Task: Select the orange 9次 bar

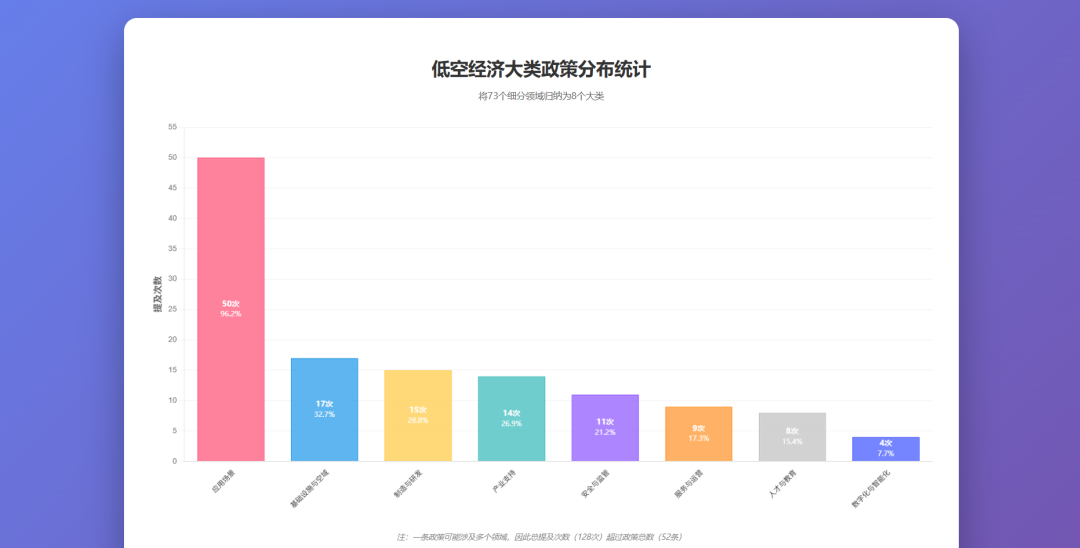Action: [698, 450]
